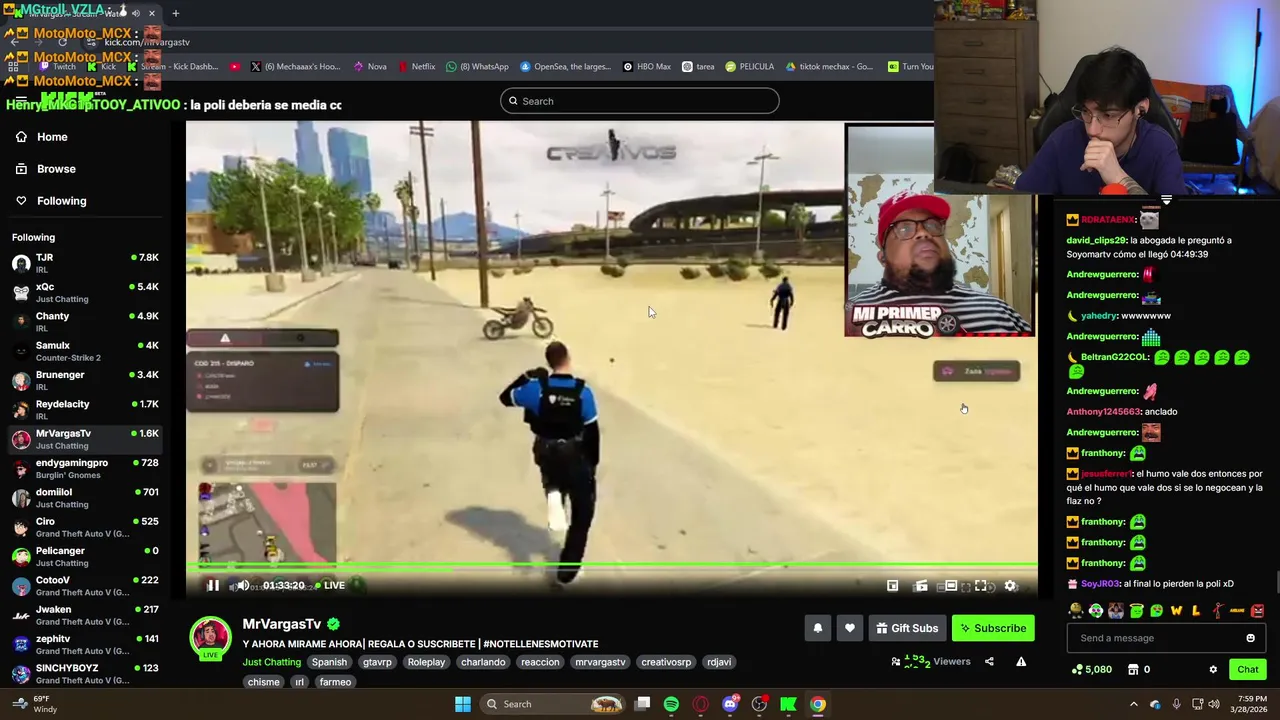This screenshot has width=1280, height=720.
Task: Open the Kick shop storefront icon
Action: [1133, 669]
